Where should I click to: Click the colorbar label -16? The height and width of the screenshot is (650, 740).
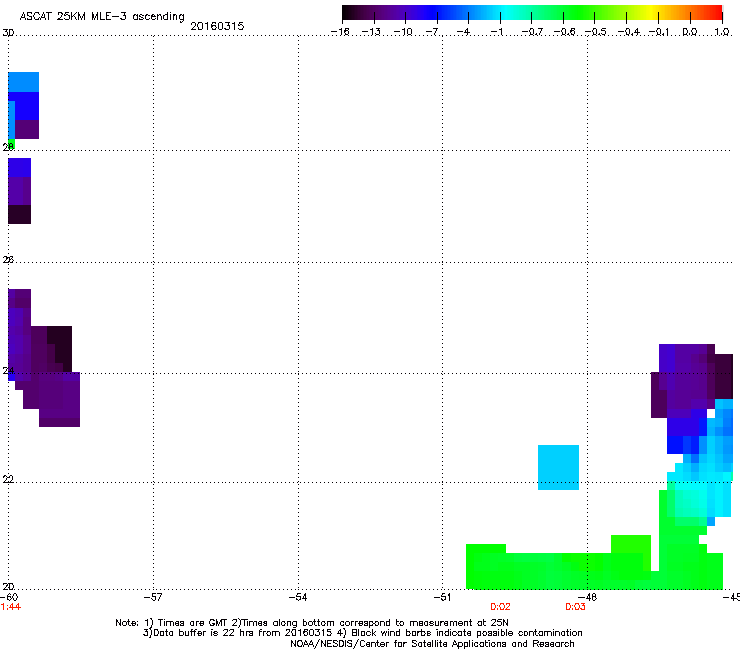pyautogui.click(x=340, y=32)
